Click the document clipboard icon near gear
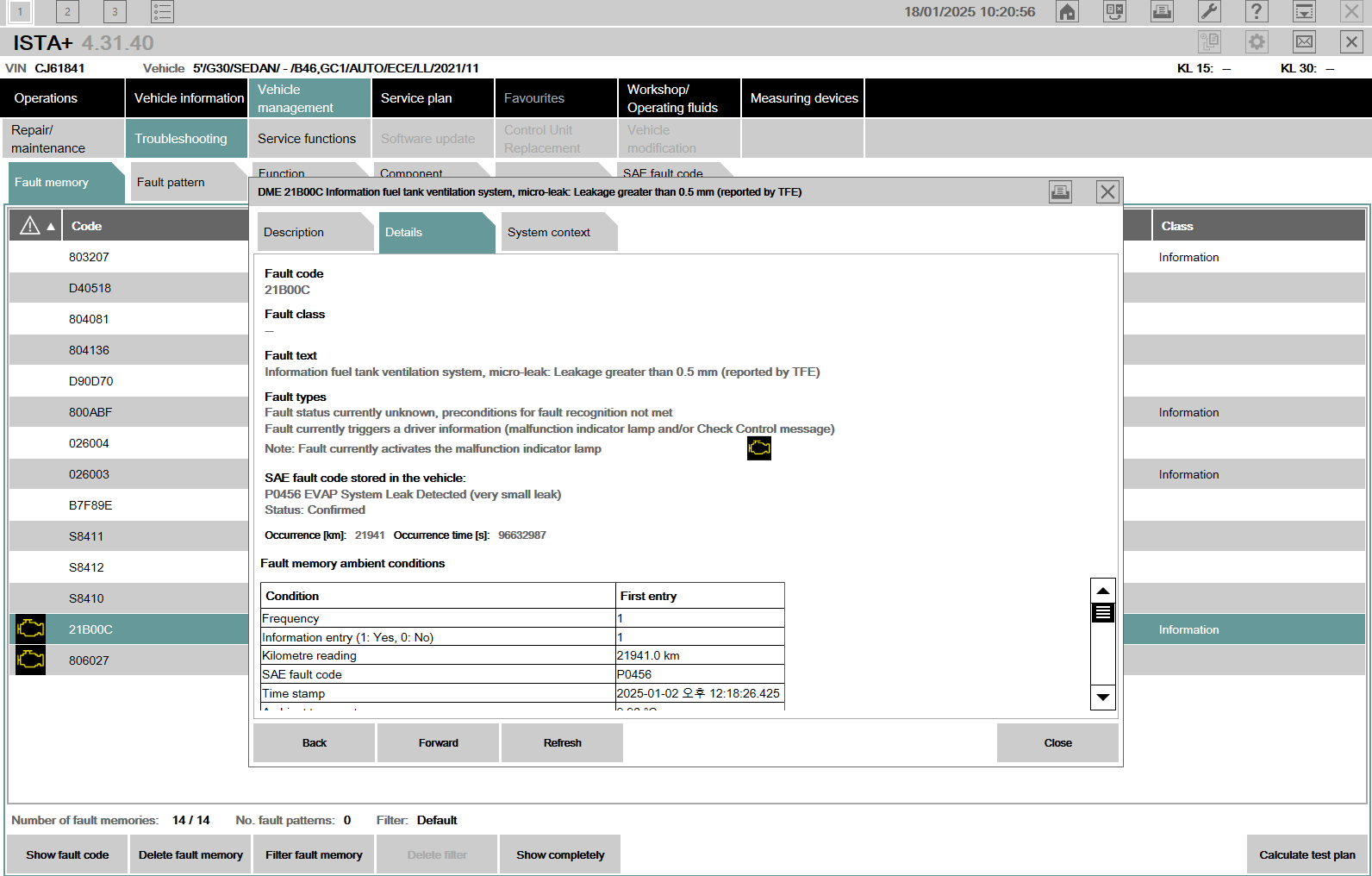Screen dimensions: 1372x876 [1209, 42]
